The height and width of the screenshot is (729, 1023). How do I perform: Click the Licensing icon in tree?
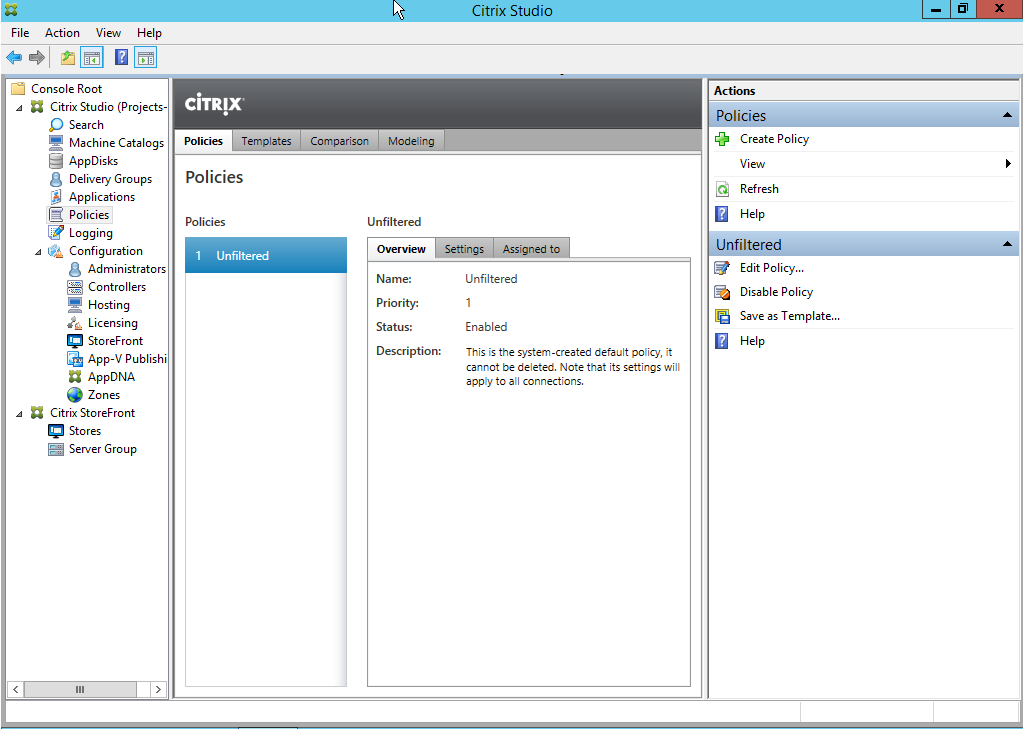[x=75, y=323]
